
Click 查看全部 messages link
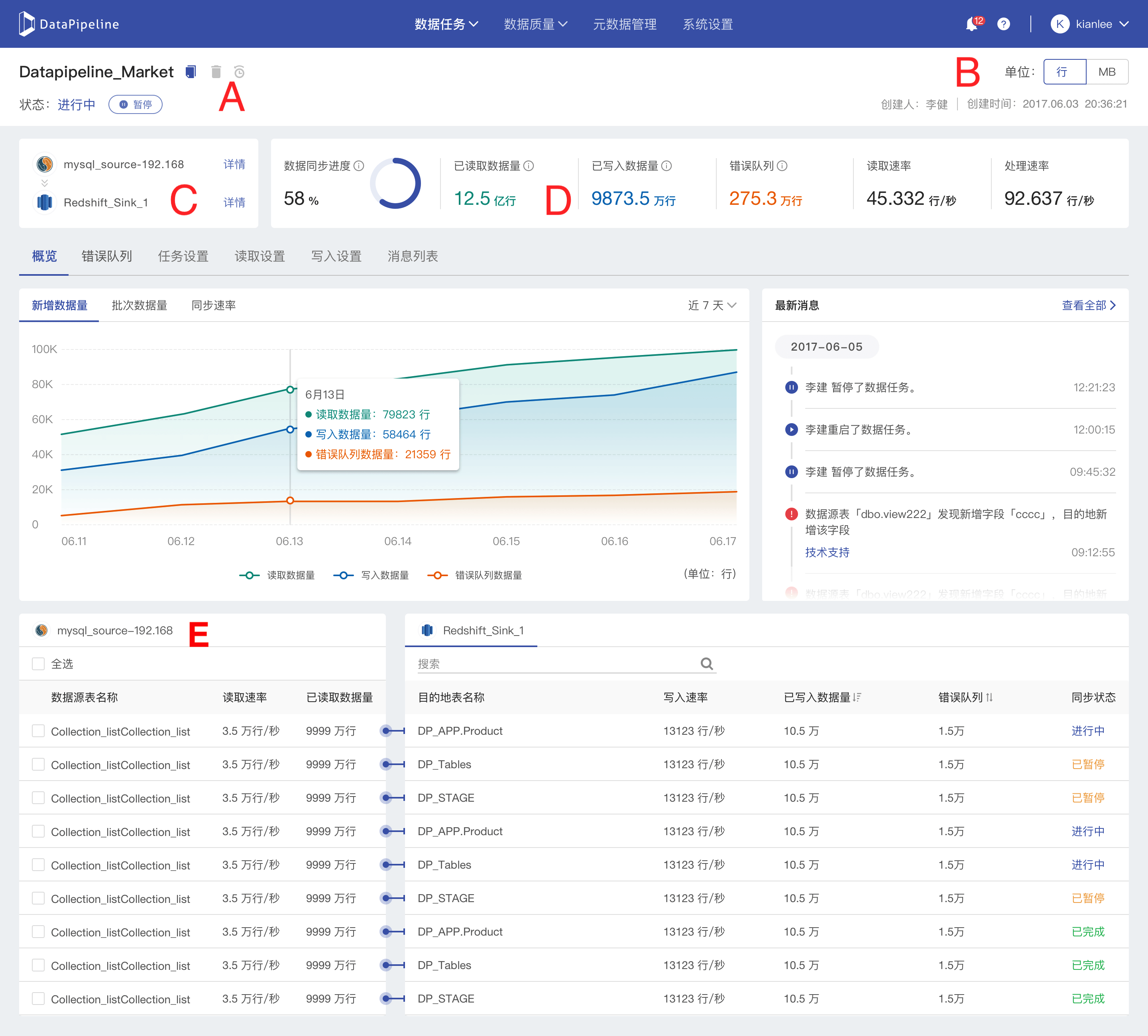point(1088,305)
